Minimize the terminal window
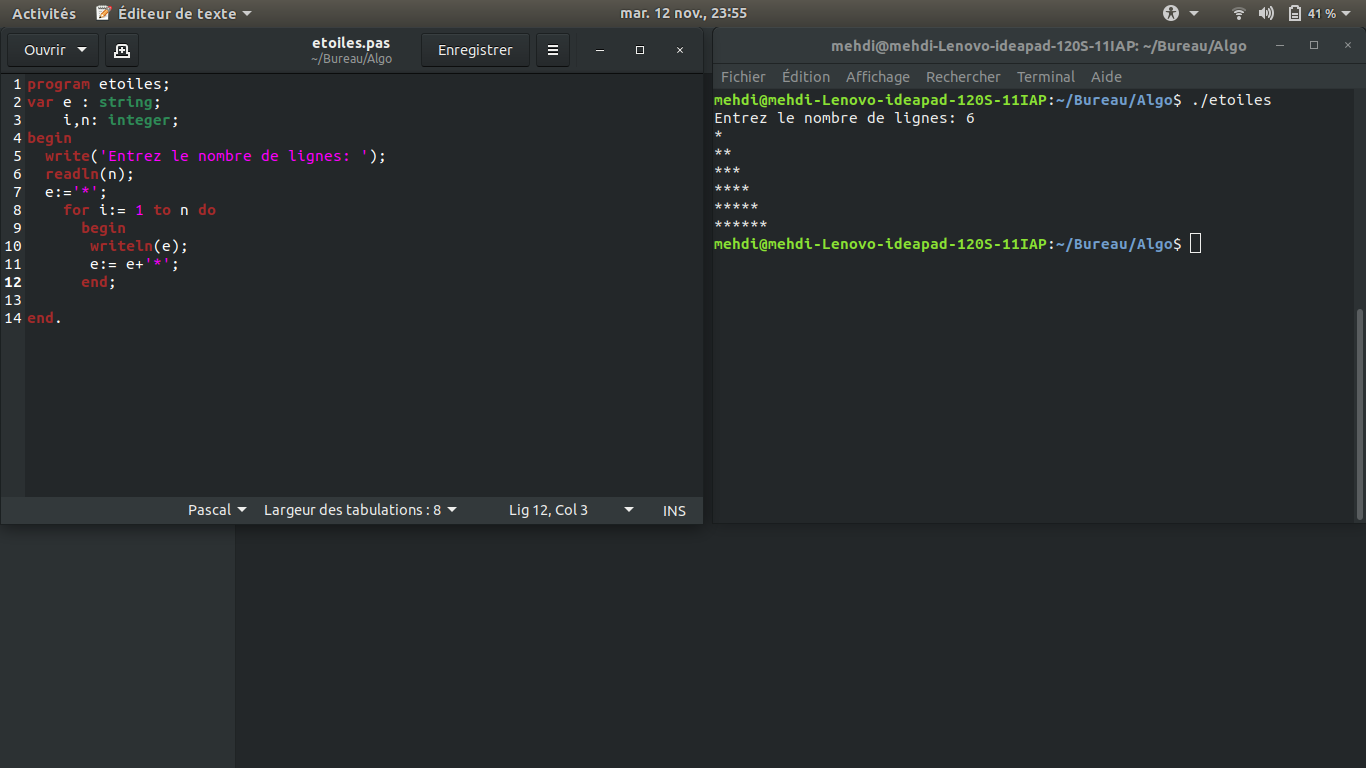Viewport: 1366px width, 768px height. click(1281, 46)
